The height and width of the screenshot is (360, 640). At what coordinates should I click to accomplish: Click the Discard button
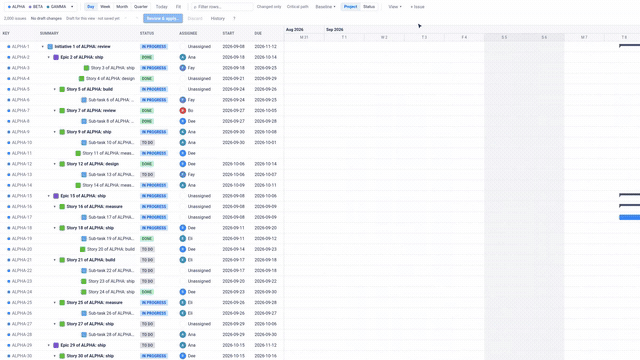coord(195,18)
